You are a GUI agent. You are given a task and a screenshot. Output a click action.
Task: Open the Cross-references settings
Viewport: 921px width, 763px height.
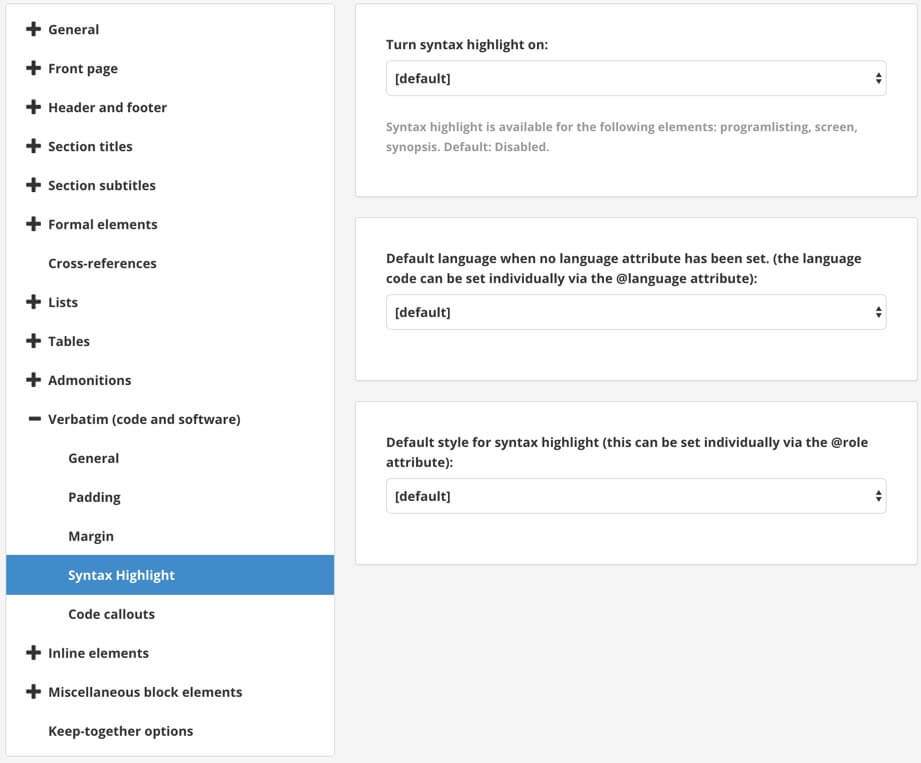[102, 263]
